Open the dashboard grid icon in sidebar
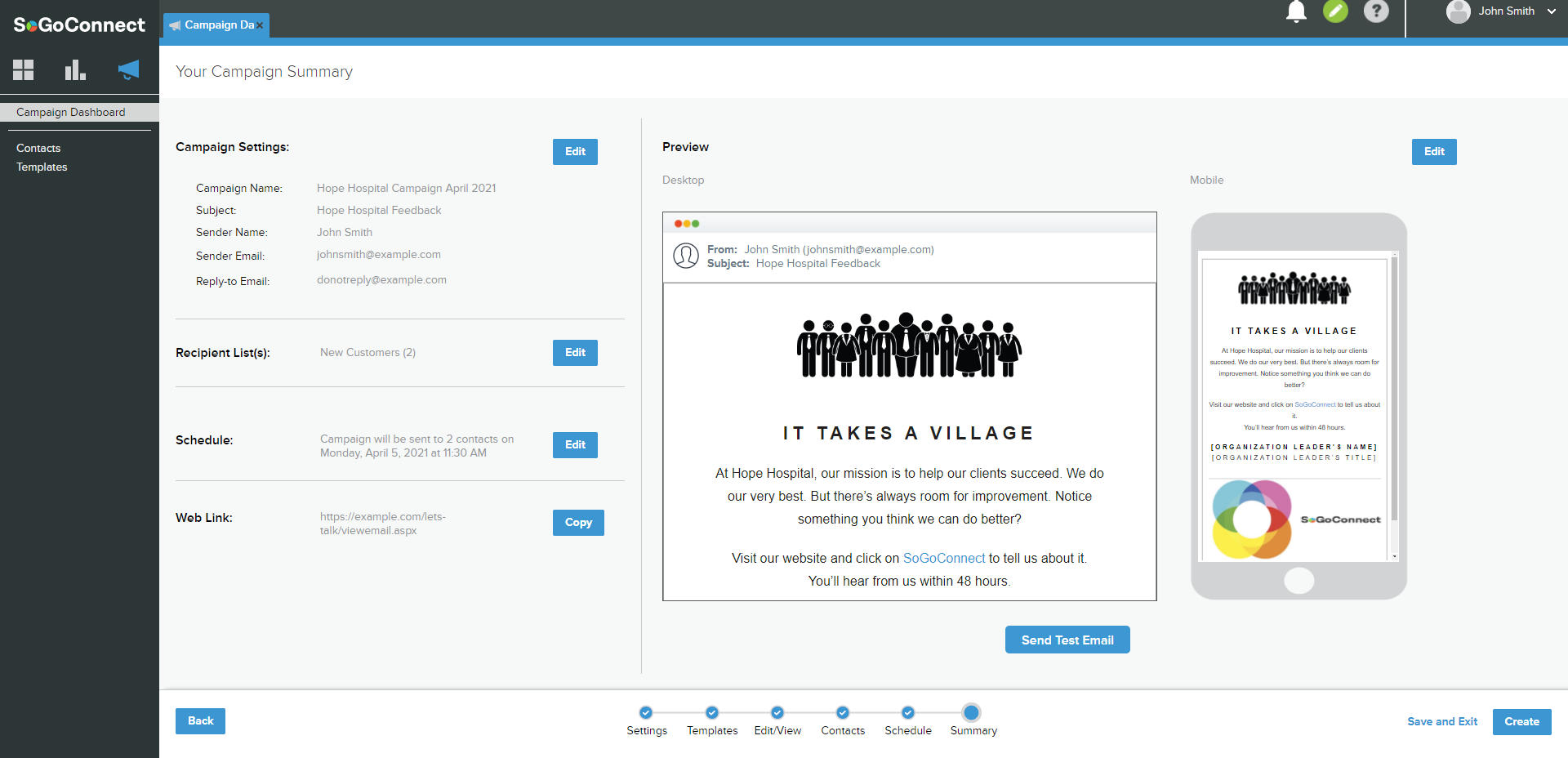This screenshot has height=758, width=1568. click(x=24, y=70)
